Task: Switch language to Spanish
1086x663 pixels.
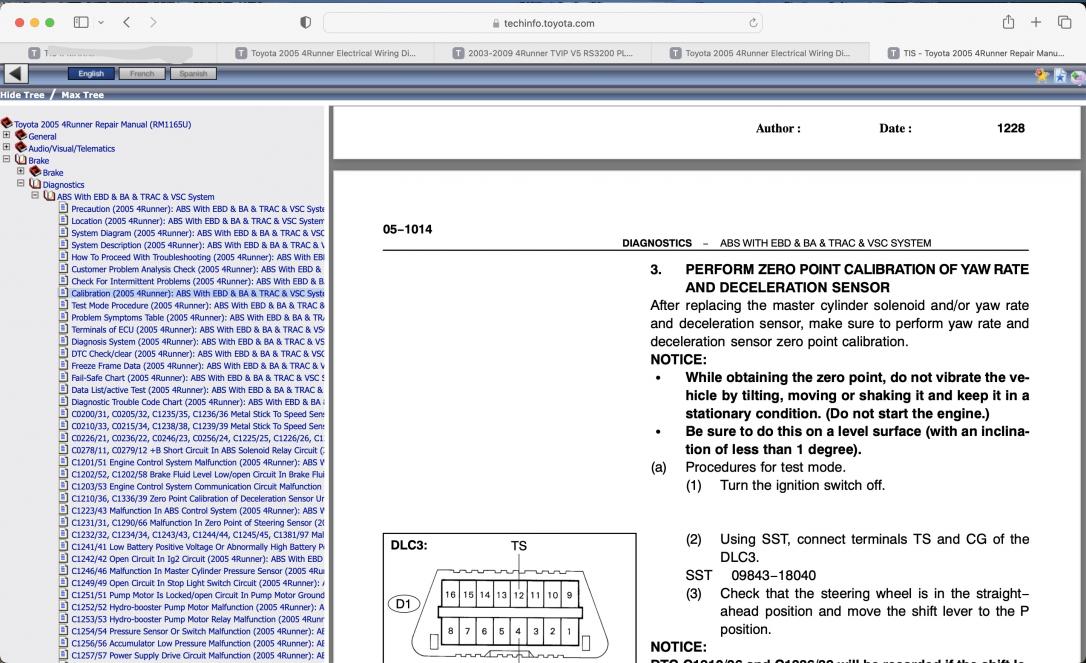Action: click(193, 73)
